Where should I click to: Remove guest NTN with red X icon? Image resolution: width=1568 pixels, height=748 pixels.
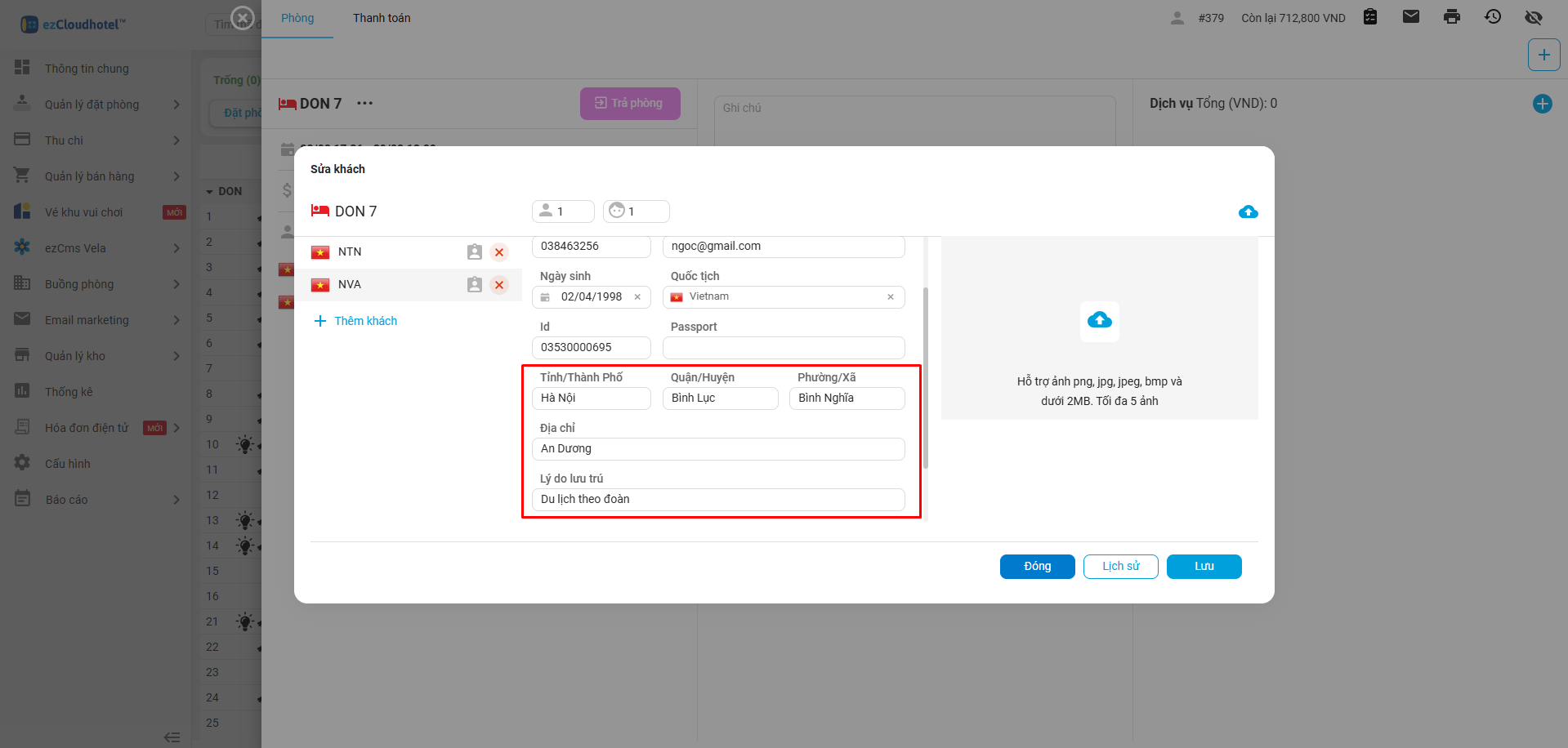point(499,252)
